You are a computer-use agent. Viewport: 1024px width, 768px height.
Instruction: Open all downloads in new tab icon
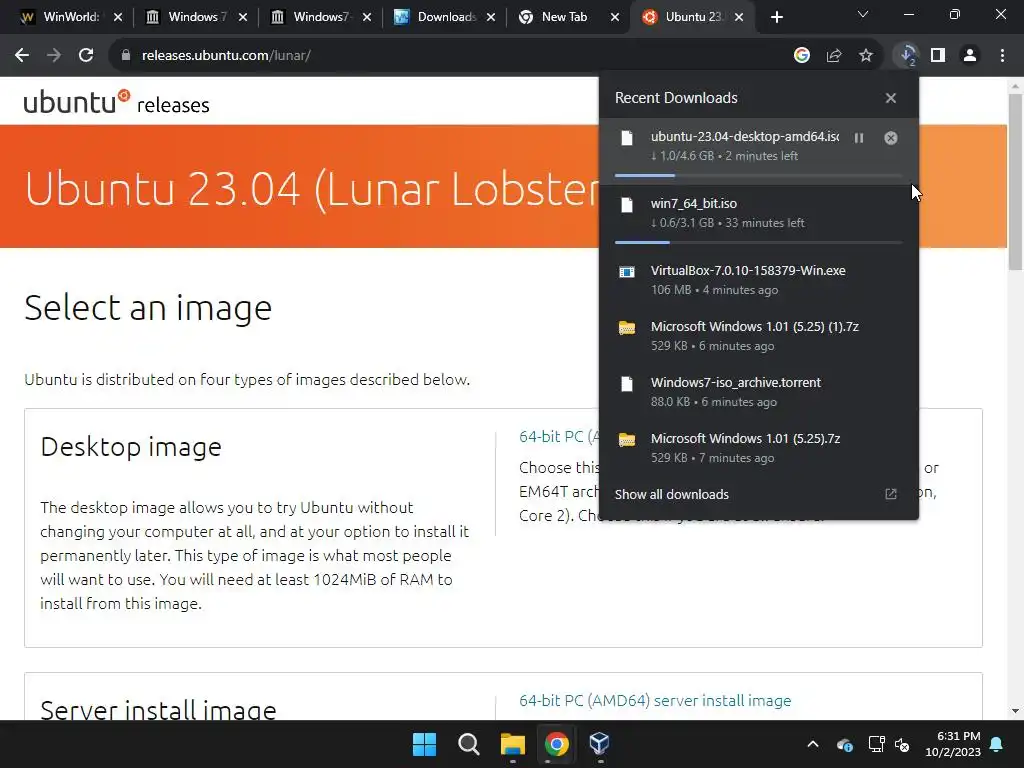[x=891, y=494]
